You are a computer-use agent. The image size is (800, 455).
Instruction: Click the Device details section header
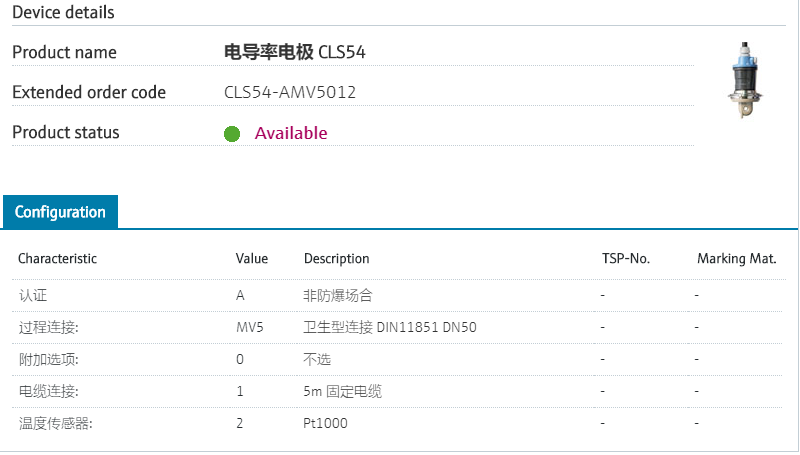point(63,13)
